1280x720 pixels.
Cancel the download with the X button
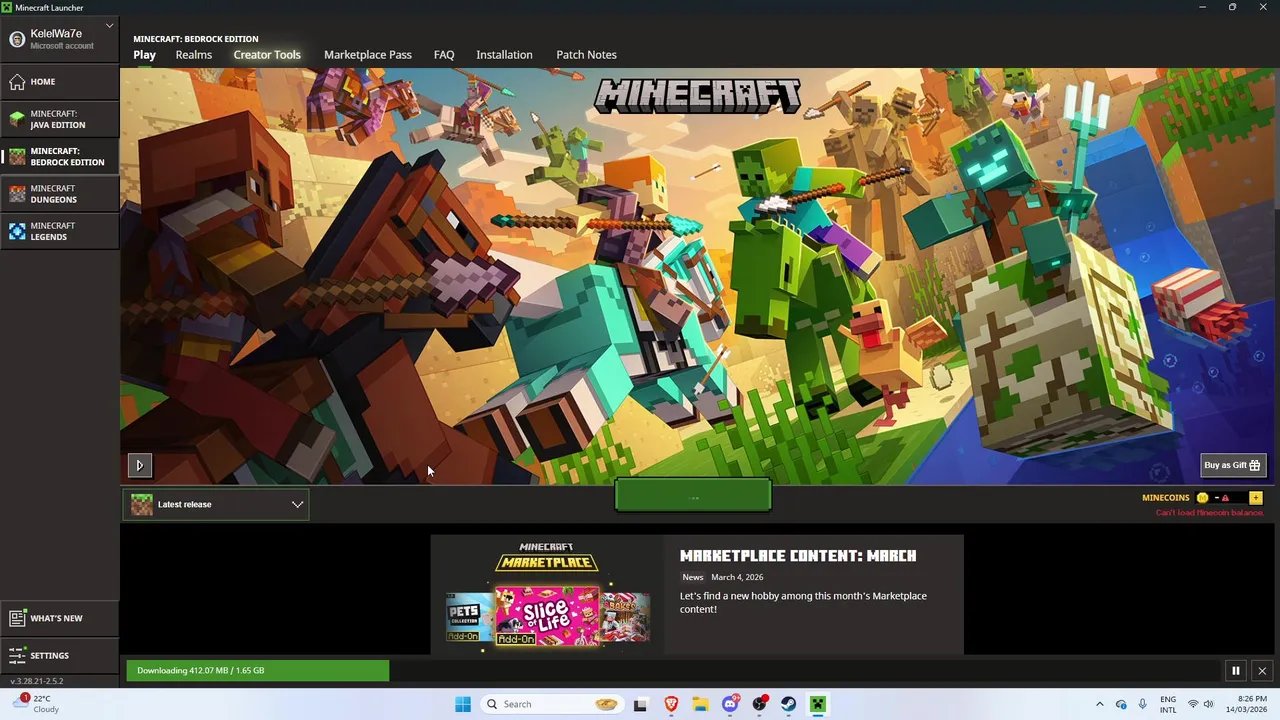pyautogui.click(x=1262, y=671)
